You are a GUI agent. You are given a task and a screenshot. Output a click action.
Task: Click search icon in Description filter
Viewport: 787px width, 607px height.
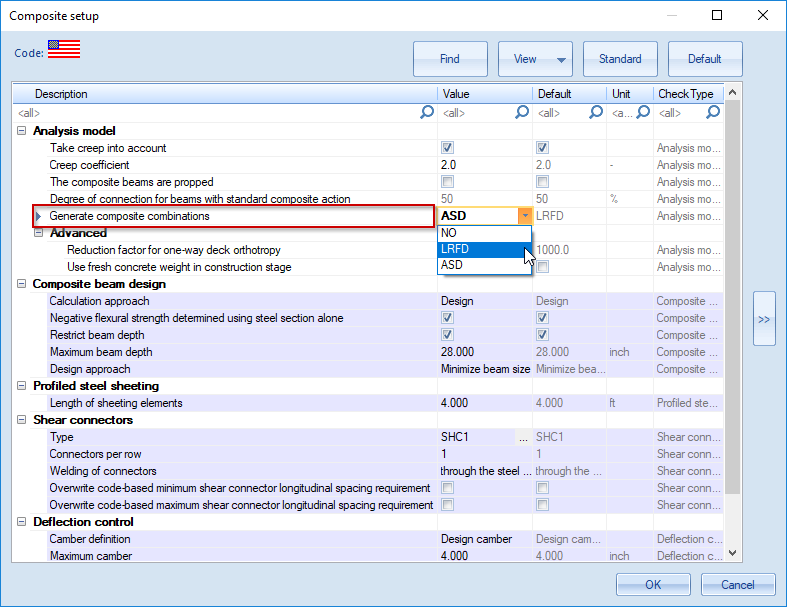pyautogui.click(x=427, y=113)
